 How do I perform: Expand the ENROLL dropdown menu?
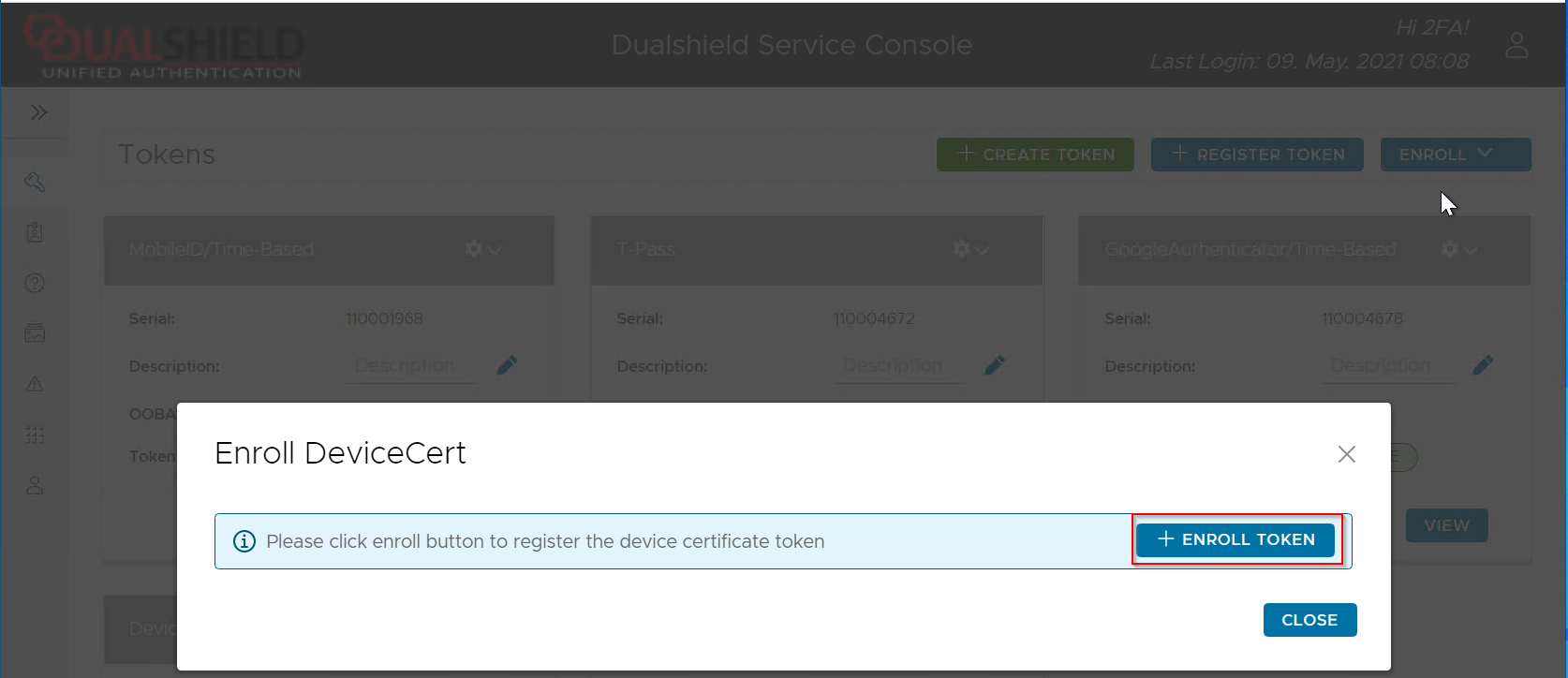pos(1455,155)
